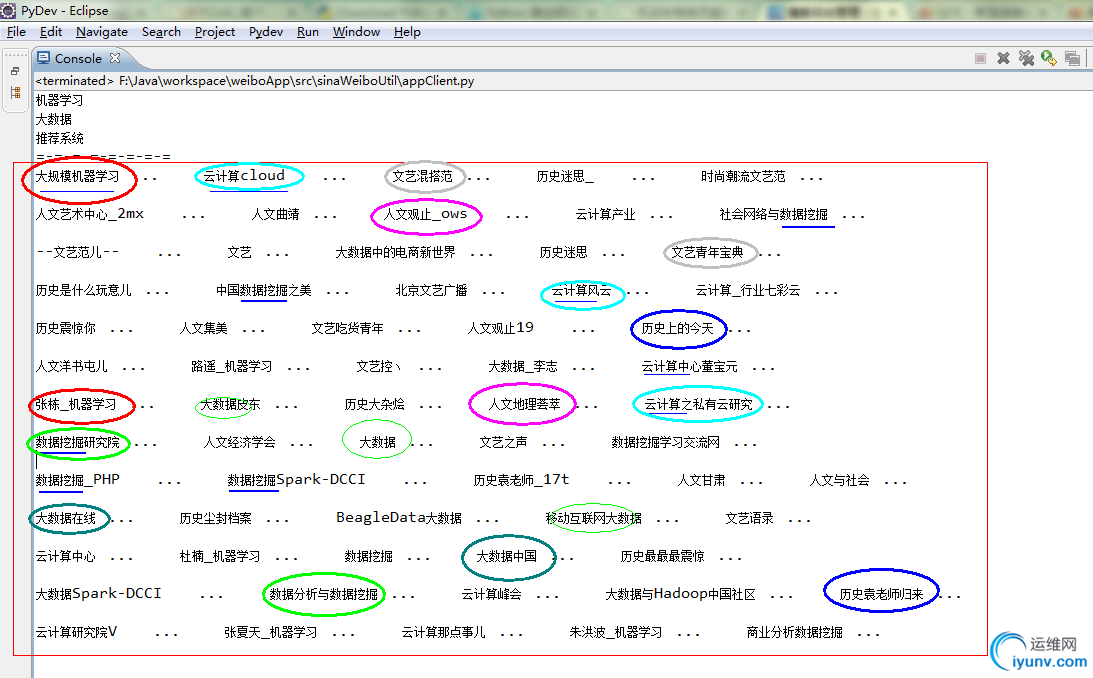
Task: Click the text '大数据Spark-DCCI'
Action: [x=98, y=593]
